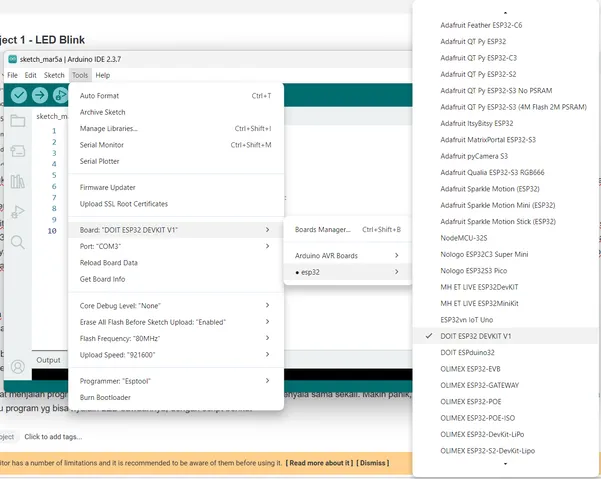
Task: Select DOIT ESPduino32 board
Action: point(505,353)
